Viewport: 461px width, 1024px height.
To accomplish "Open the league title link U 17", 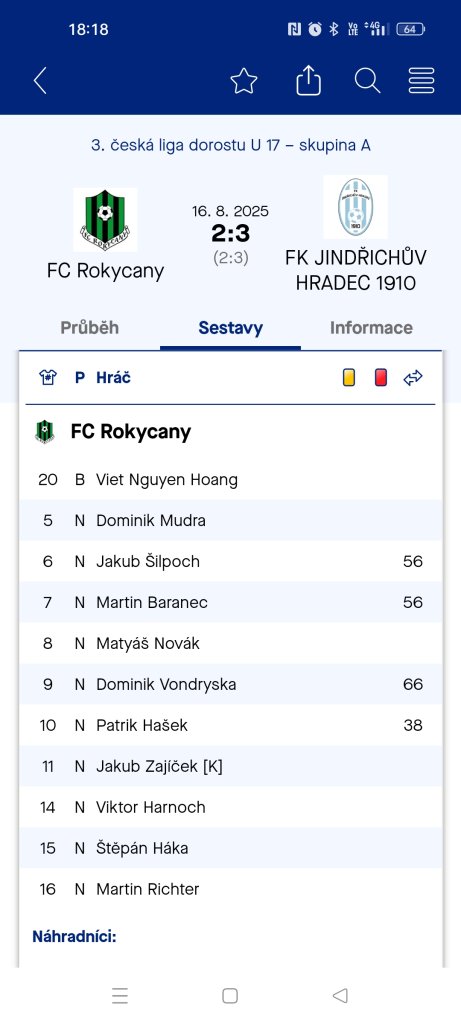I will pyautogui.click(x=230, y=145).
